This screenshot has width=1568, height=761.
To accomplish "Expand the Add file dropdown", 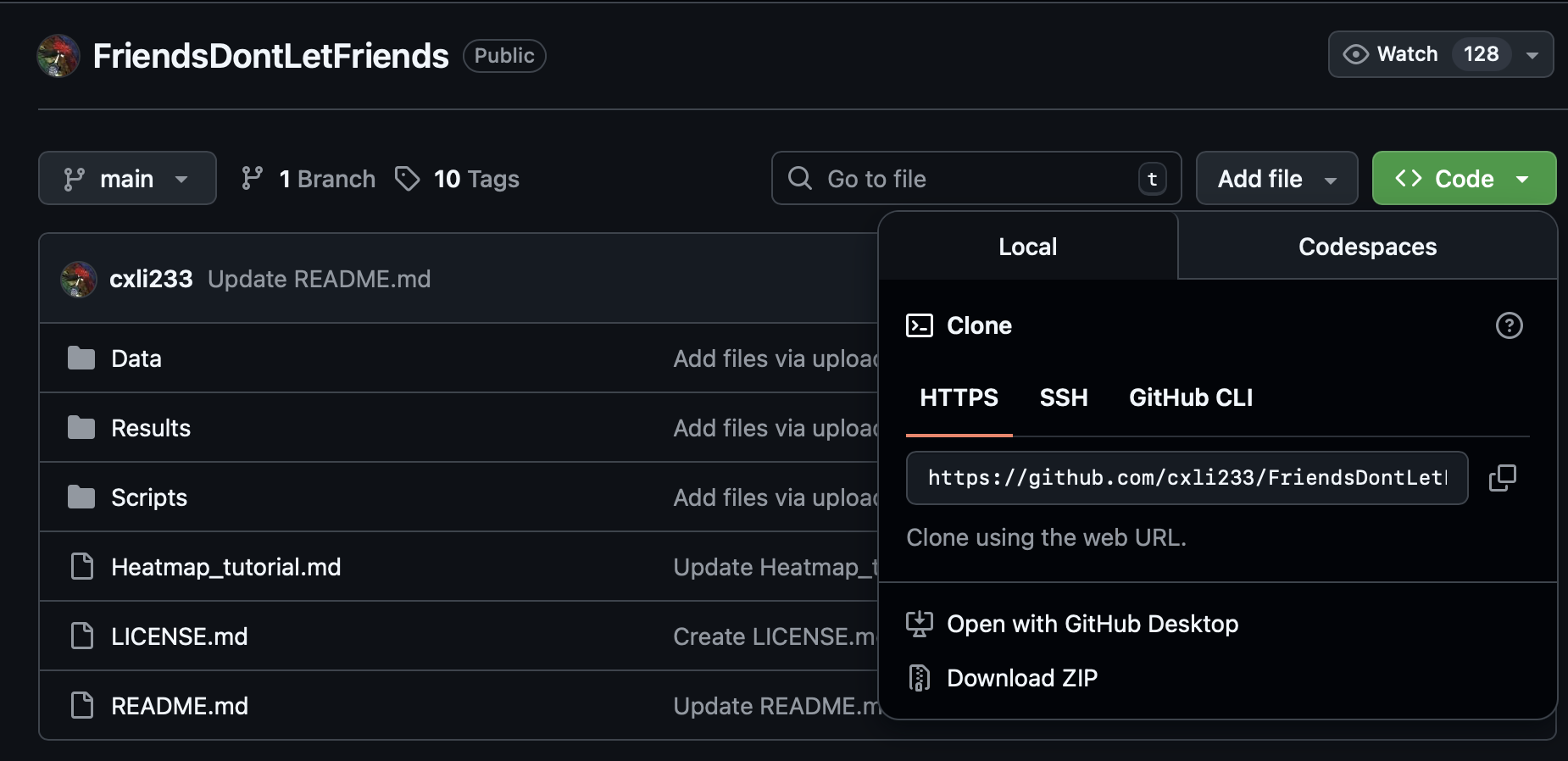I will (x=1276, y=179).
